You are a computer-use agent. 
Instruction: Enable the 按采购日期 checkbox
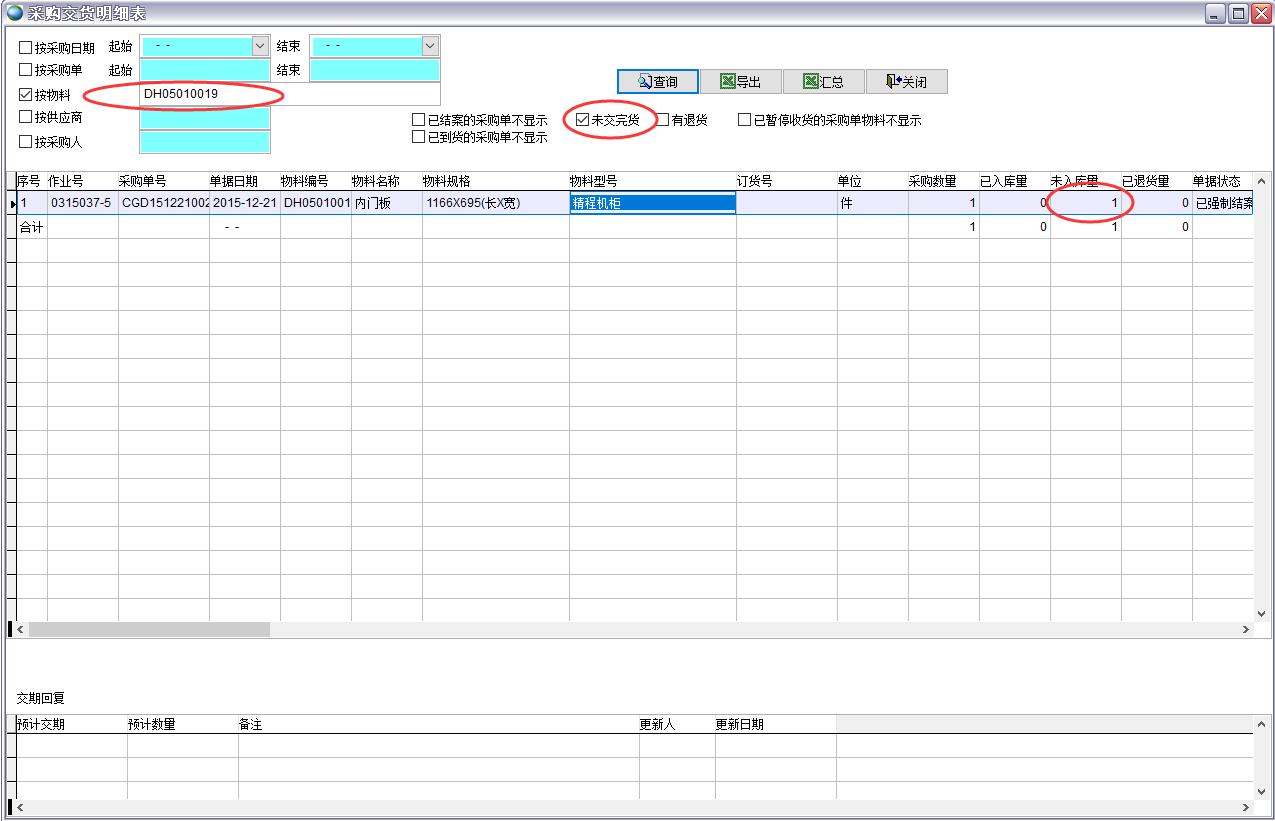(x=26, y=47)
